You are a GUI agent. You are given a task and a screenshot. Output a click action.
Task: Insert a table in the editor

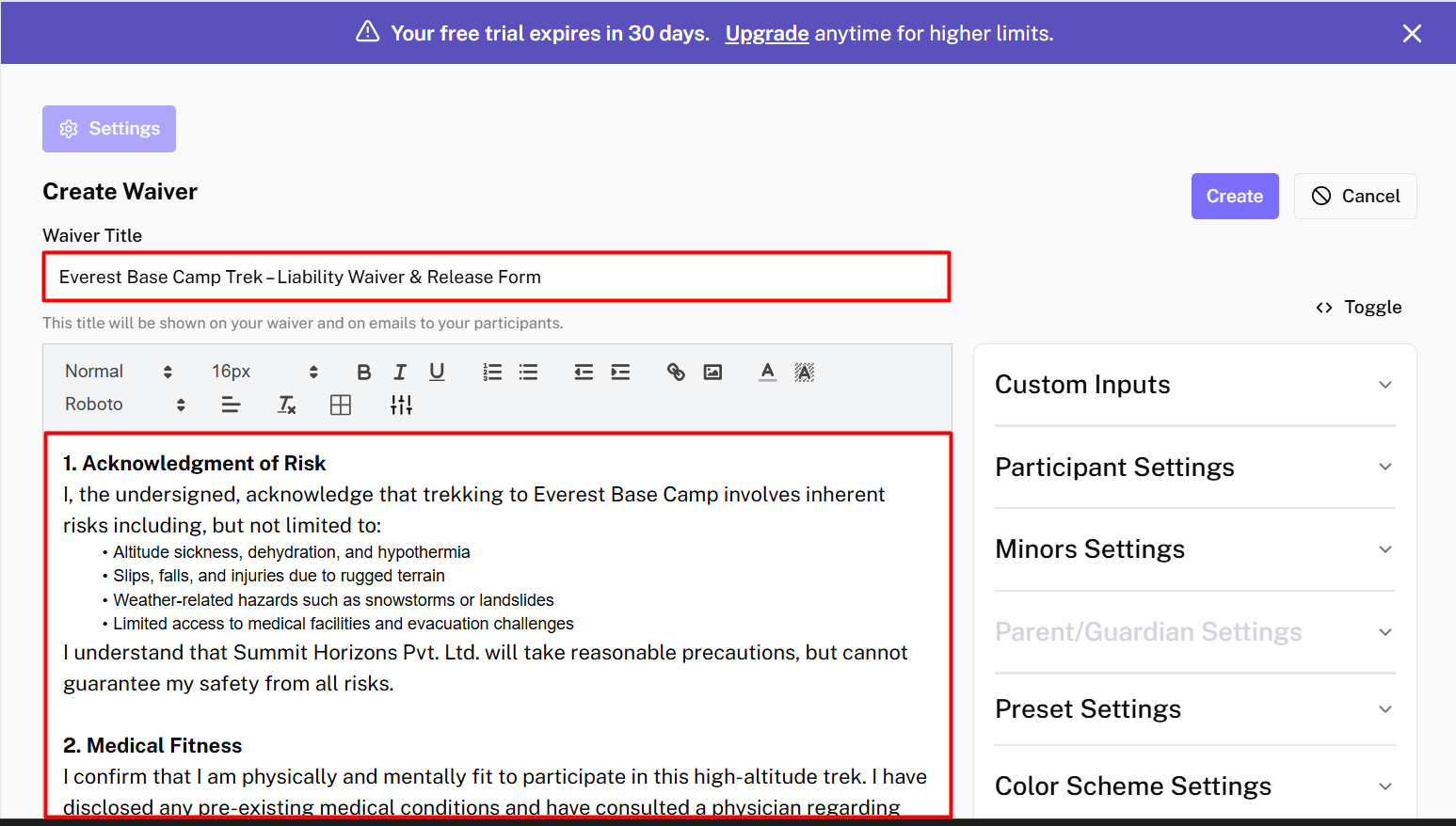click(341, 405)
